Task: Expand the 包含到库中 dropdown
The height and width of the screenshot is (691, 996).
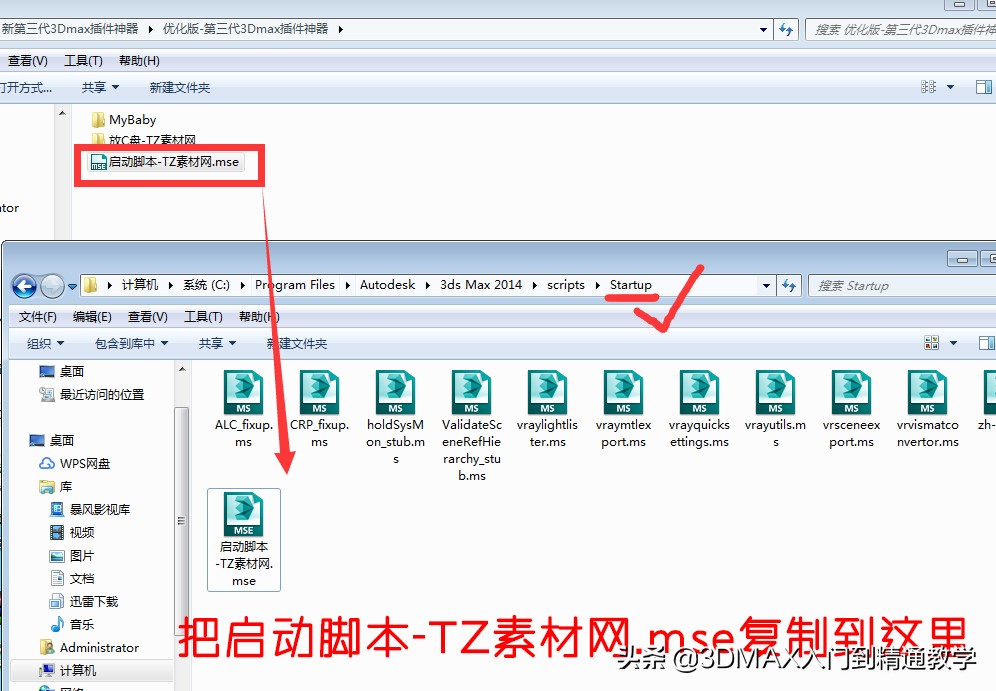Action: pyautogui.click(x=131, y=344)
